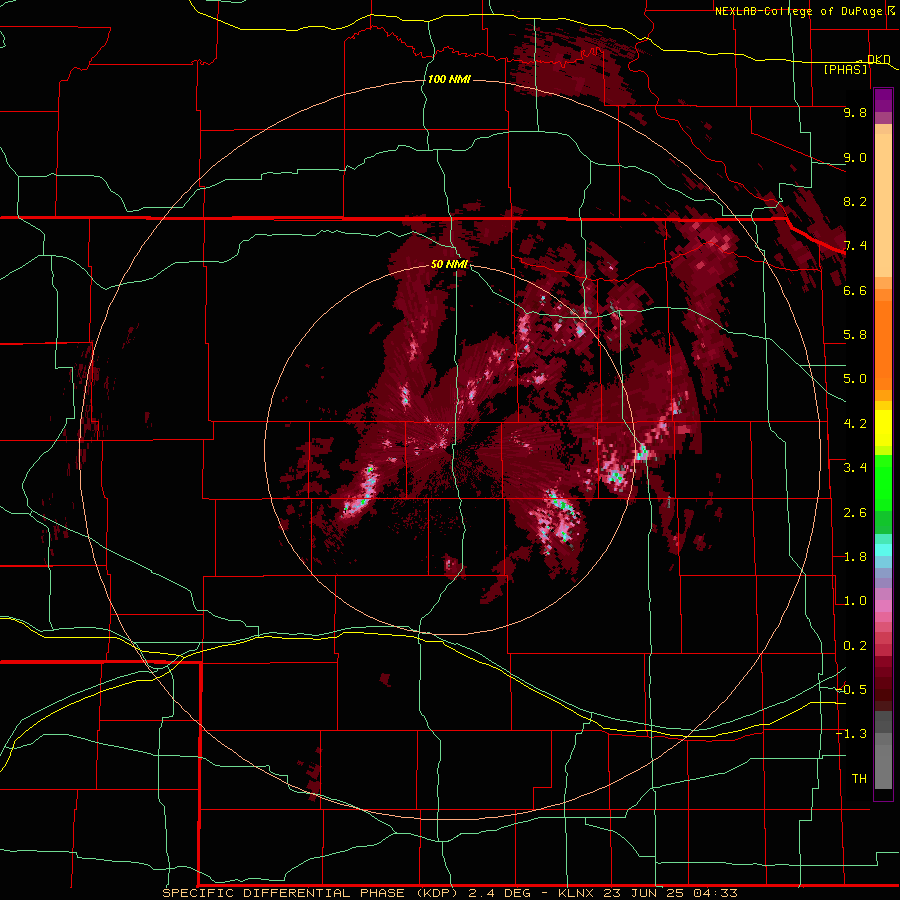Click the 5.0 scale value
Viewport: 900px width, 900px height.
(855, 379)
